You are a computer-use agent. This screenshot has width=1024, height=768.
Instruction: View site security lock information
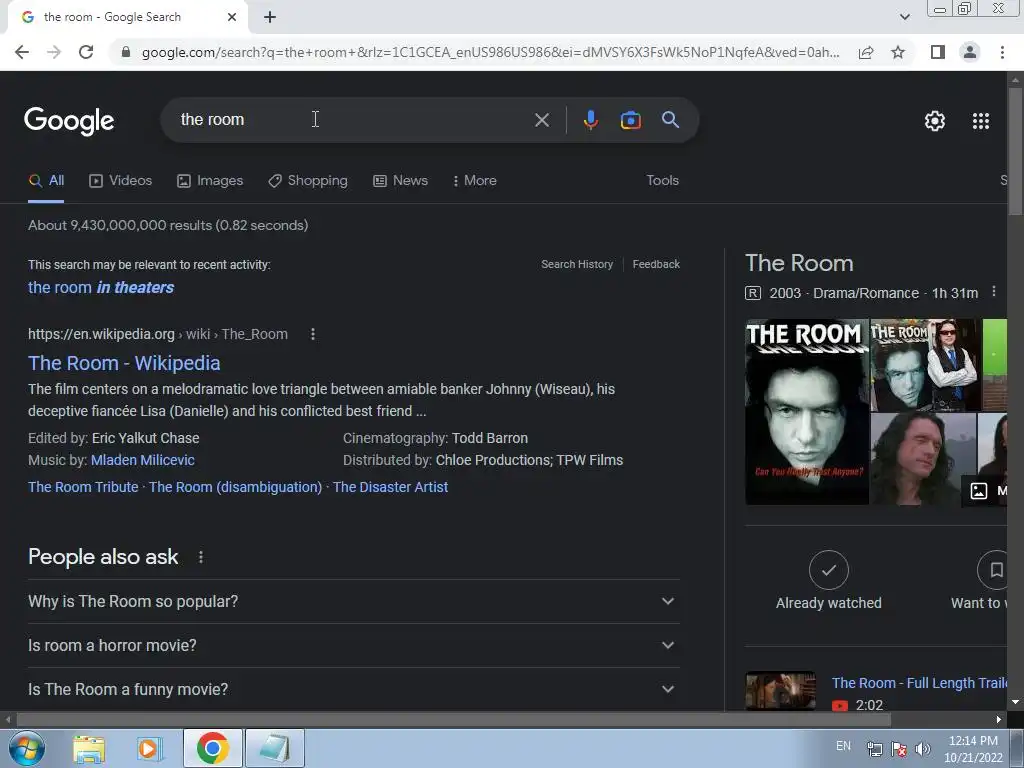point(126,52)
